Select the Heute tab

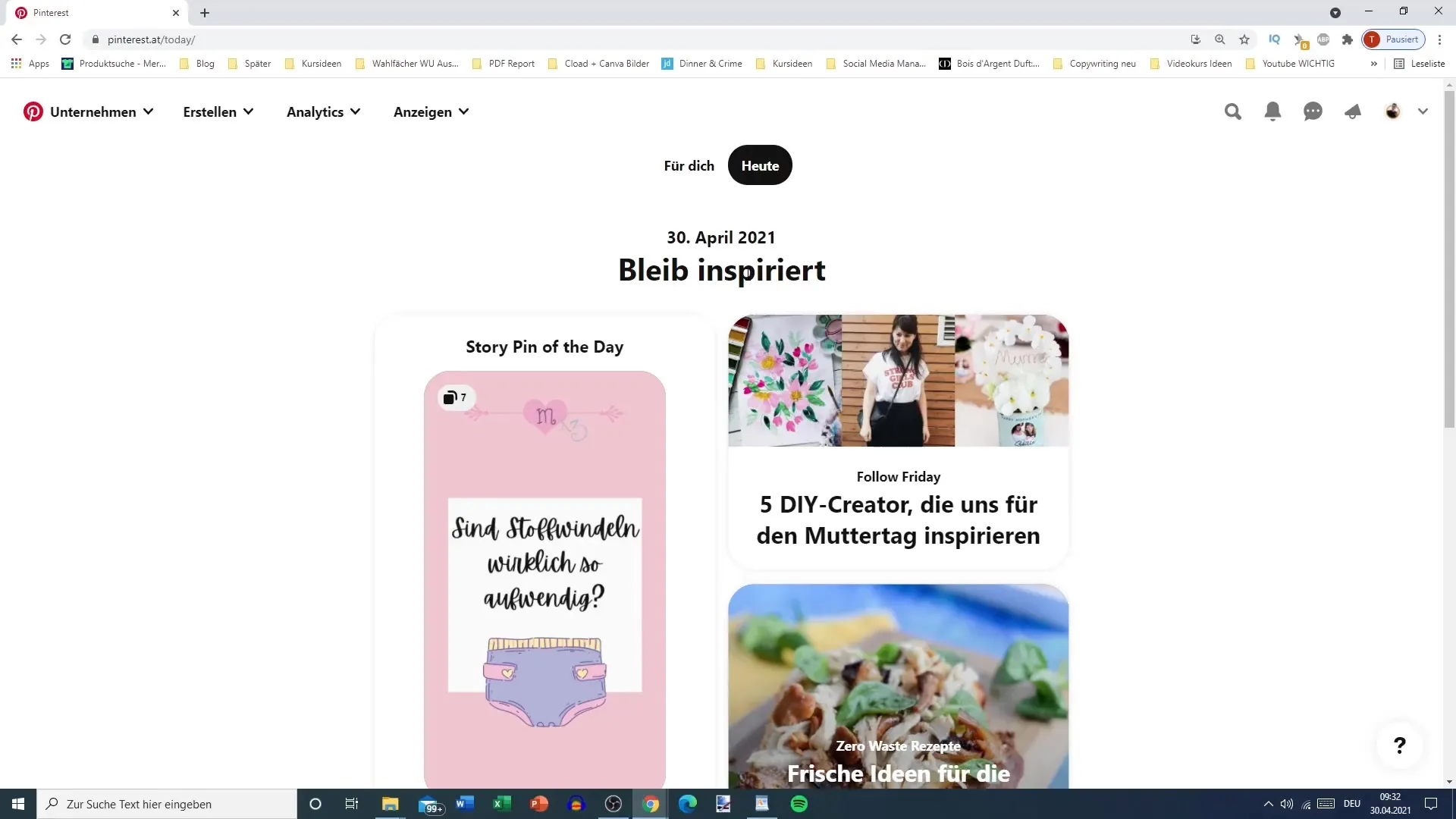[x=760, y=165]
